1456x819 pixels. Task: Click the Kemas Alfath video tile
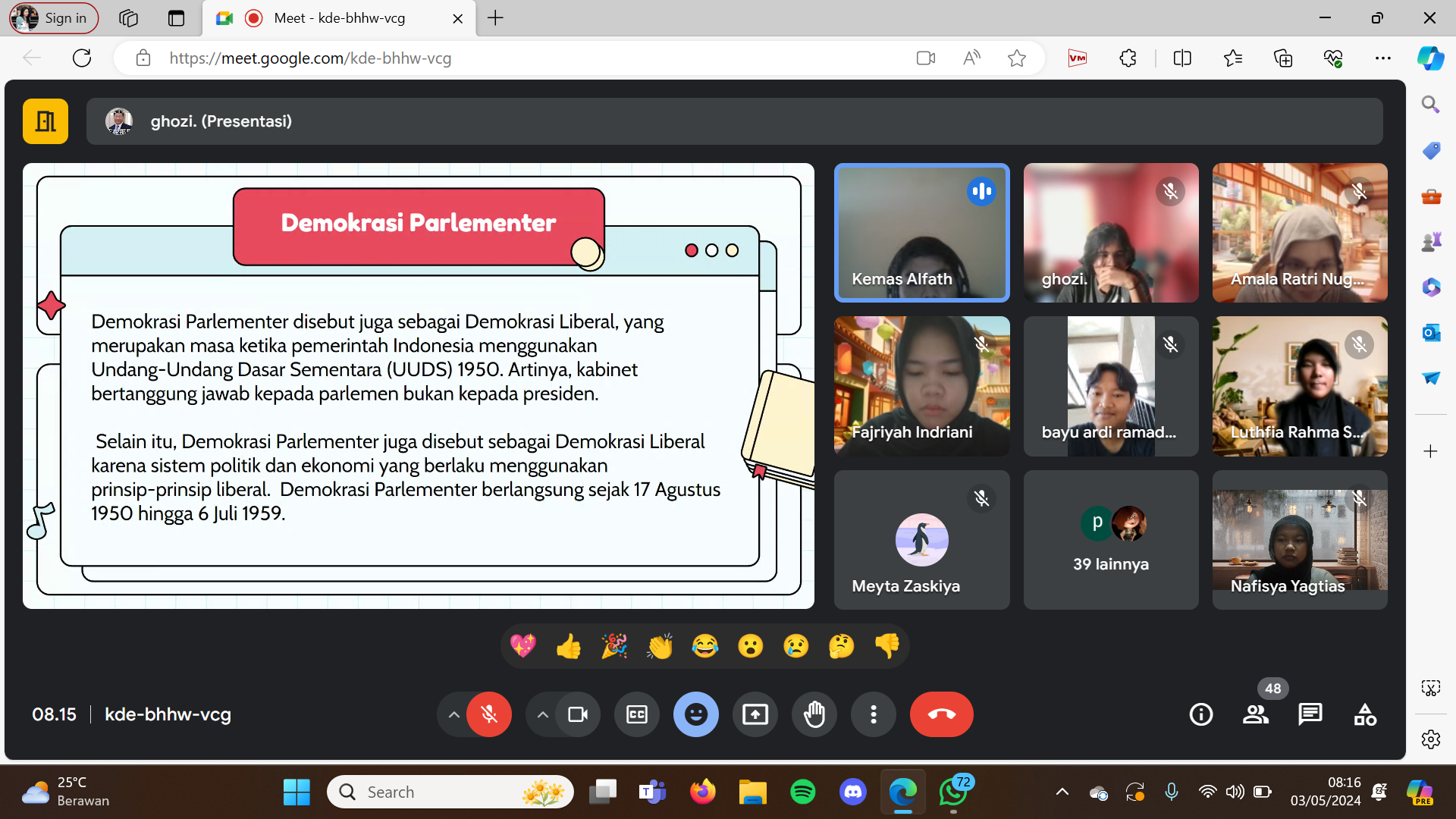(921, 233)
